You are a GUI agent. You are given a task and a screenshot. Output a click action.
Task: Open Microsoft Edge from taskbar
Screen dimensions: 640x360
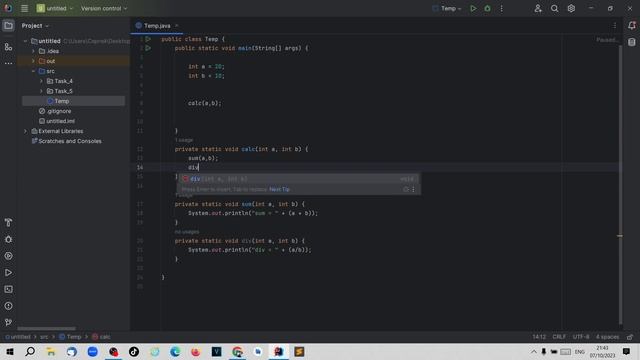point(175,351)
